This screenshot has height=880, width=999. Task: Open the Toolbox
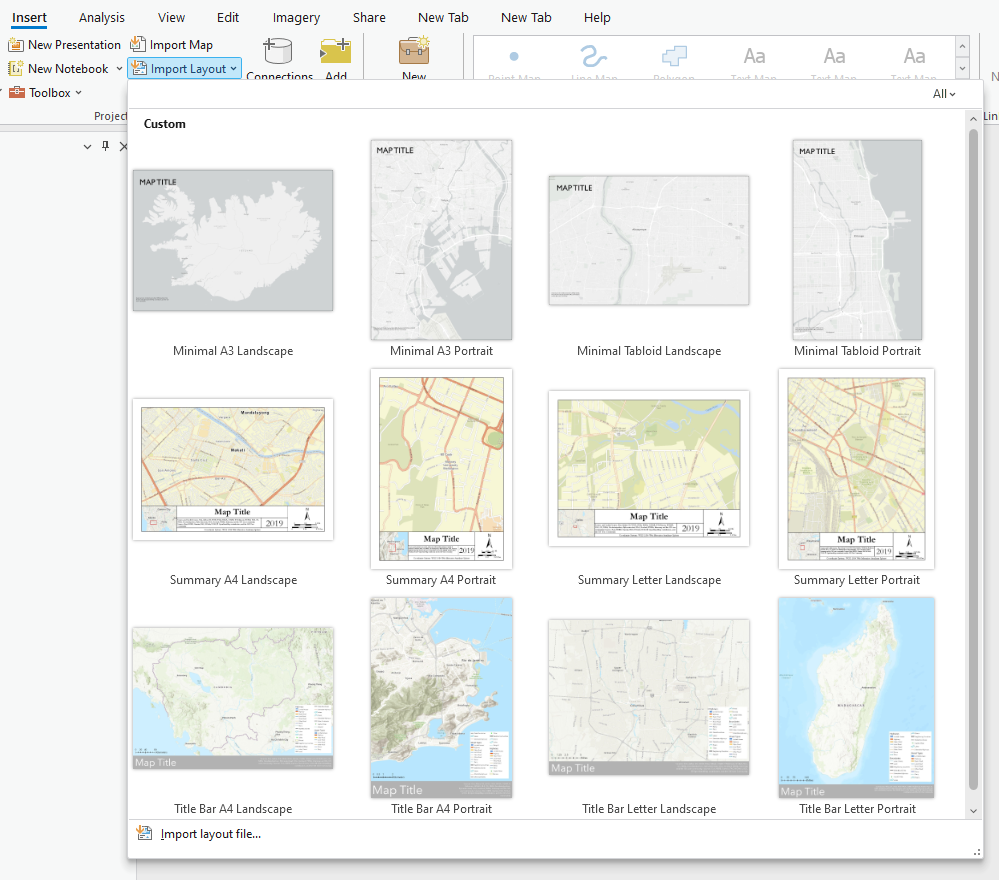[x=48, y=92]
